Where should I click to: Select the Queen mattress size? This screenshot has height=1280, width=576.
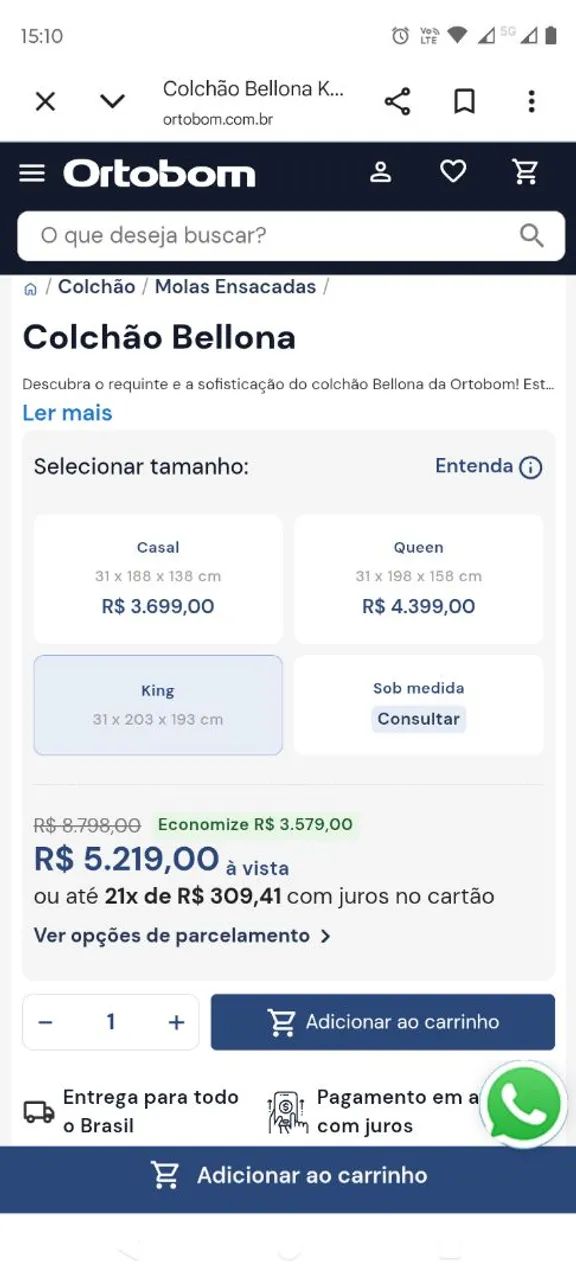[418, 579]
